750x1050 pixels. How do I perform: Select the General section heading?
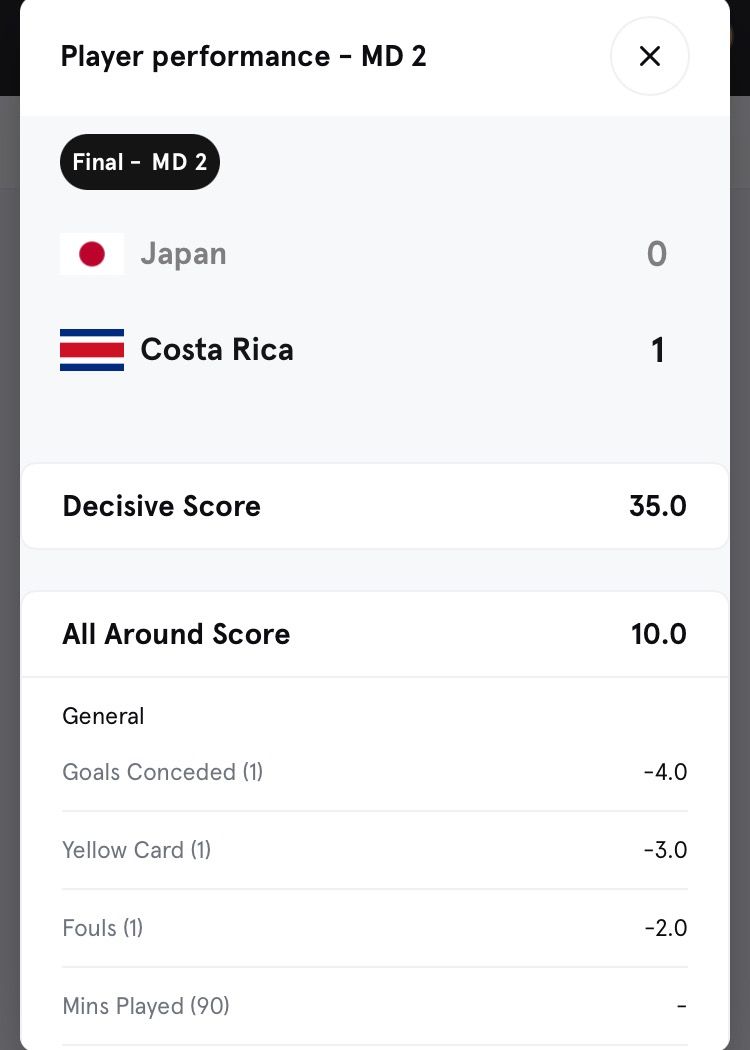click(103, 716)
